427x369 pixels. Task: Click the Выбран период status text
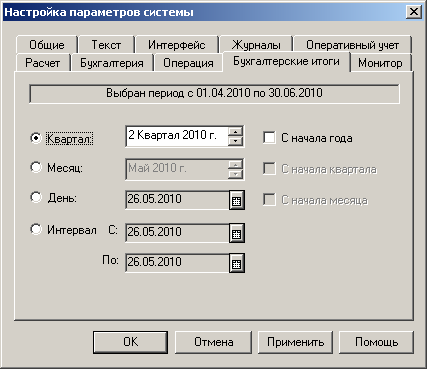coord(214,93)
